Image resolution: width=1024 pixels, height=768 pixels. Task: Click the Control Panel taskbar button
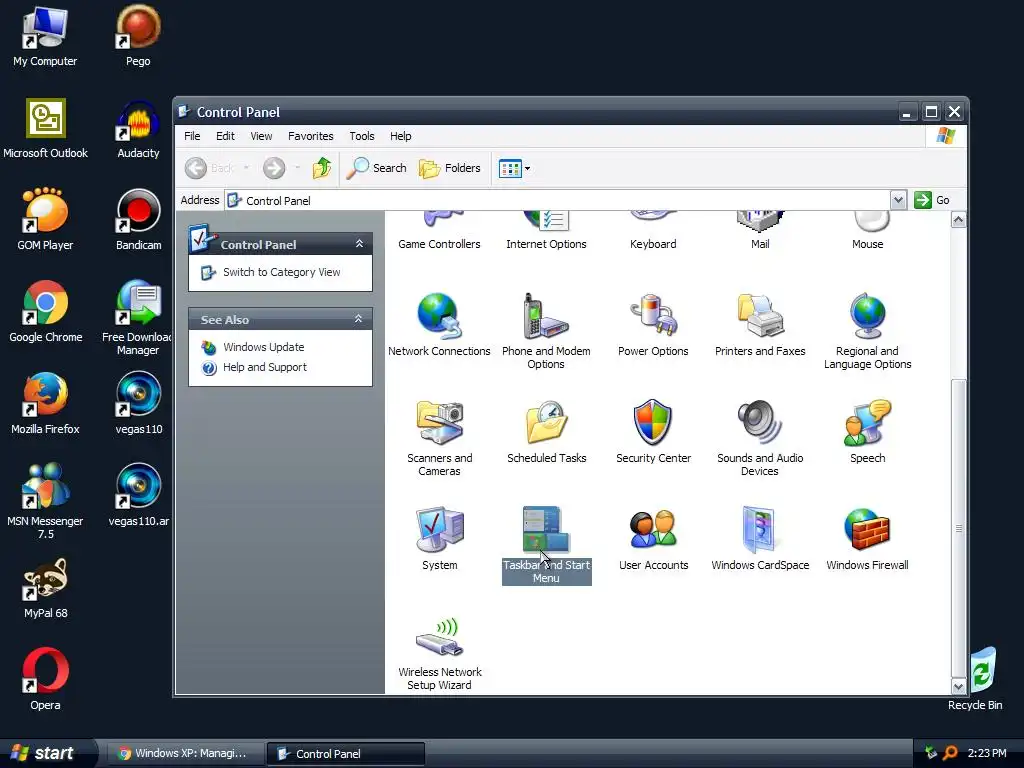pyautogui.click(x=346, y=754)
